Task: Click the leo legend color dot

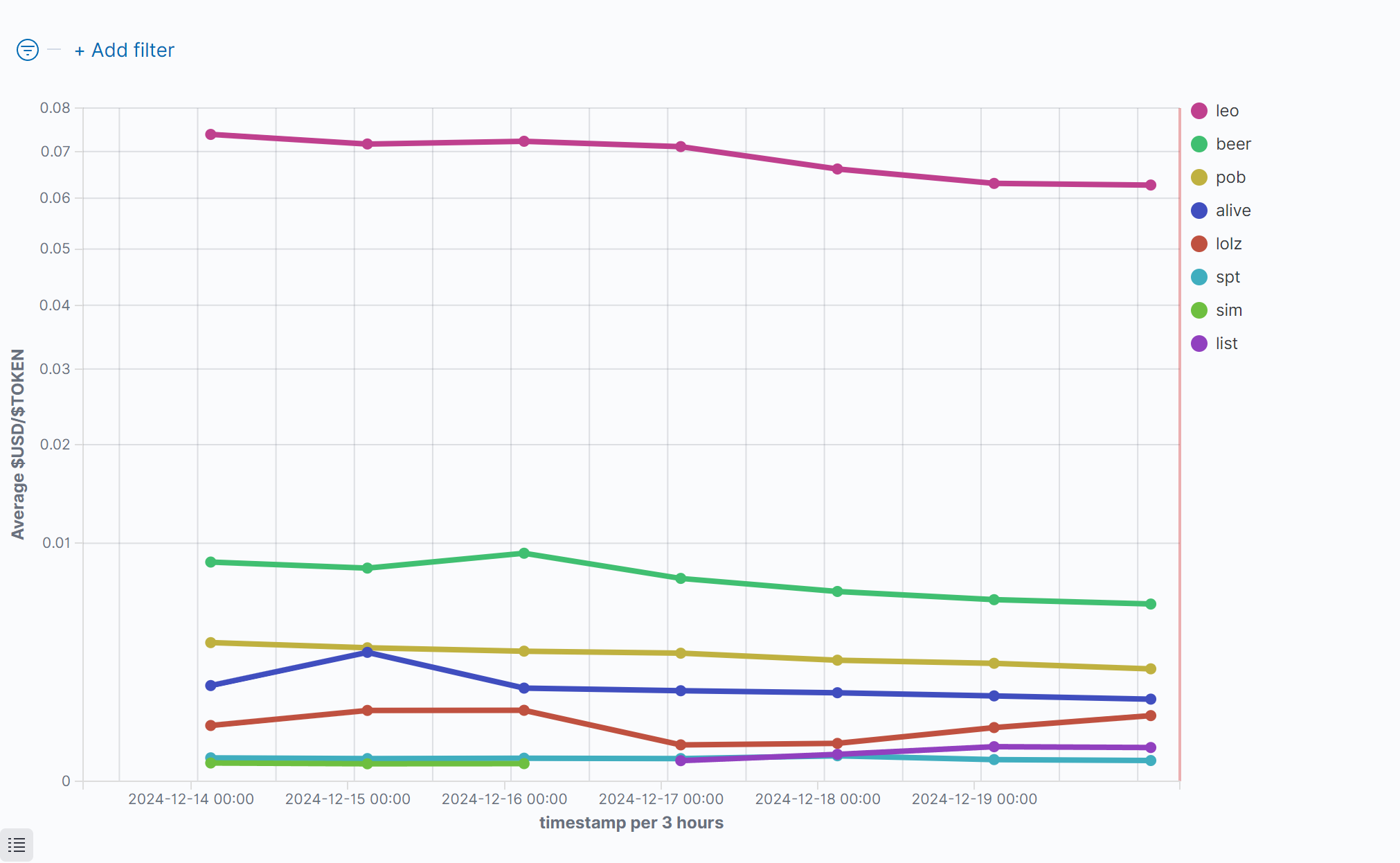Action: 1199,111
